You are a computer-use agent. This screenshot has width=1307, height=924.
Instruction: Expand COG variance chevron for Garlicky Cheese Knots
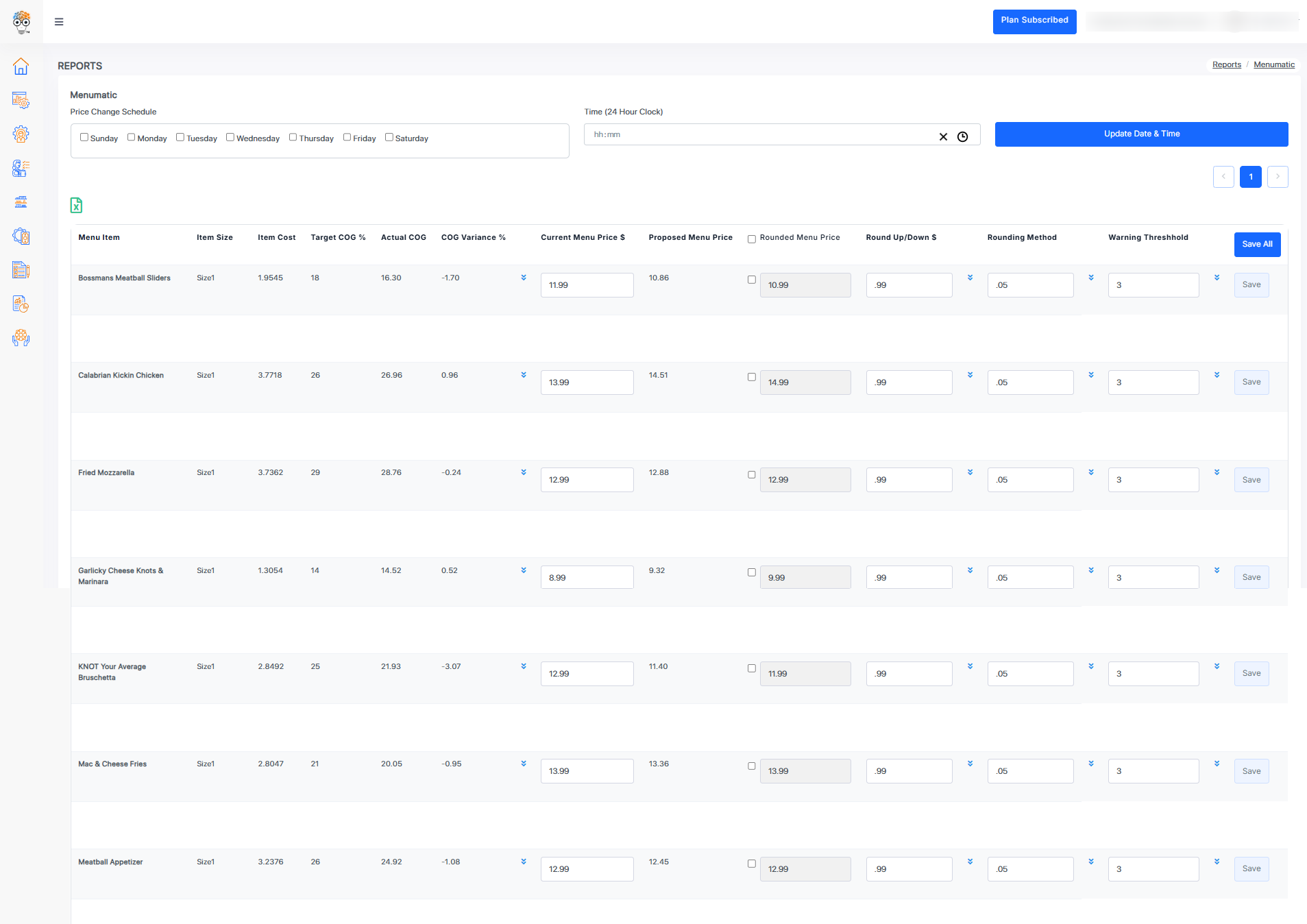[524, 570]
